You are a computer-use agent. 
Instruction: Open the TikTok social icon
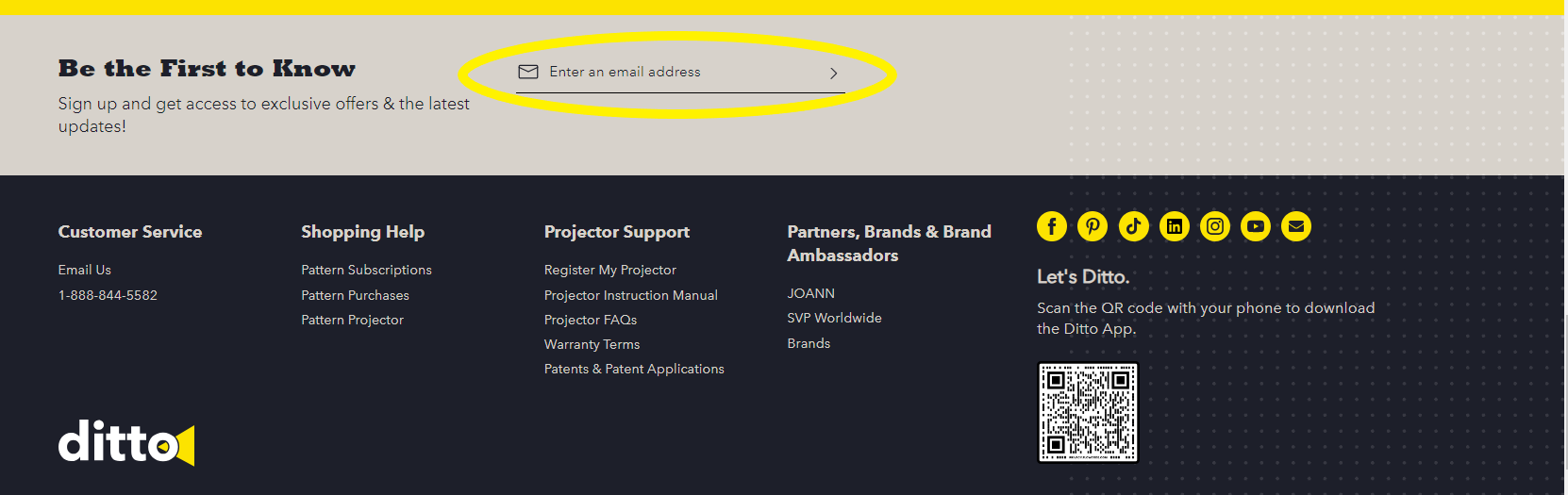pyautogui.click(x=1133, y=226)
